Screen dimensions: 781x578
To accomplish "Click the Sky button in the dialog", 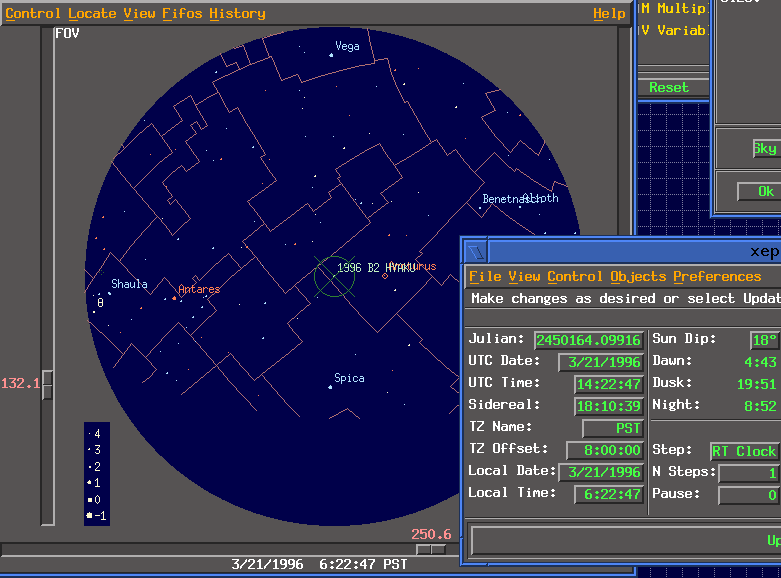I will 766,149.
